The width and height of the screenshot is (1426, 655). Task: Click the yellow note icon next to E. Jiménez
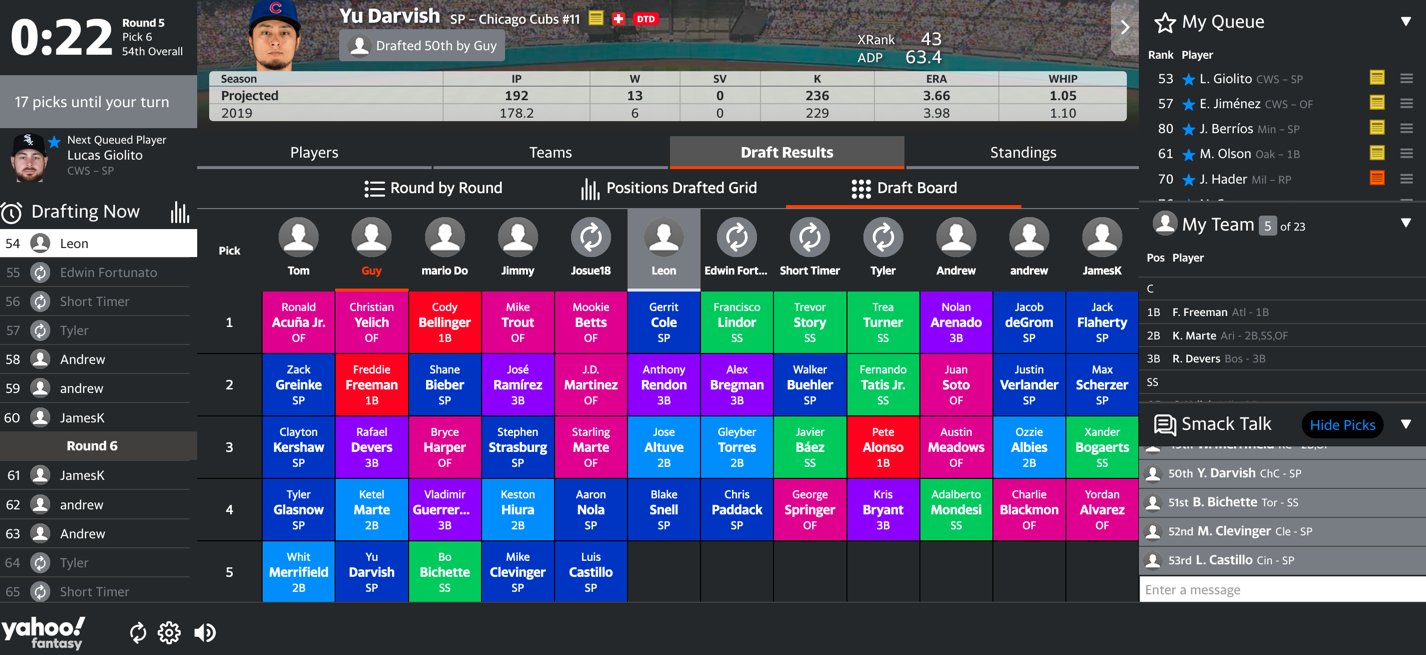point(1377,103)
